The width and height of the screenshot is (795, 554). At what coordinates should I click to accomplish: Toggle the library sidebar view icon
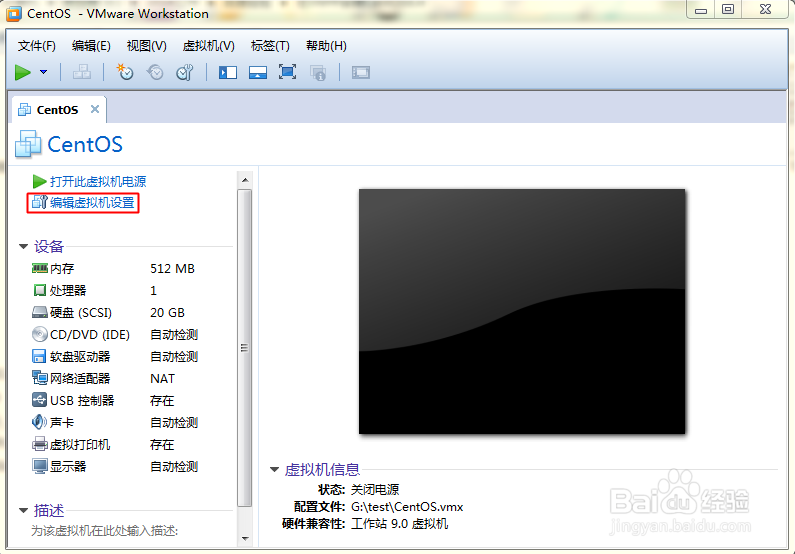(228, 72)
